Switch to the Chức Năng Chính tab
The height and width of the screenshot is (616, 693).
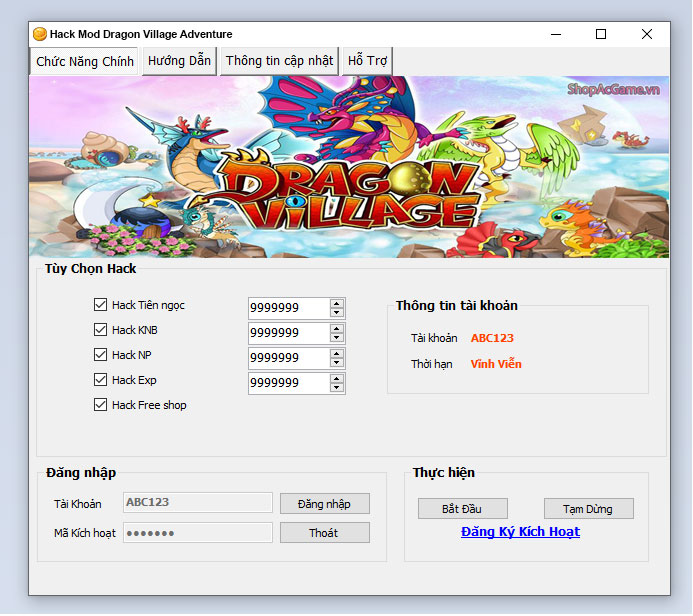tap(84, 61)
